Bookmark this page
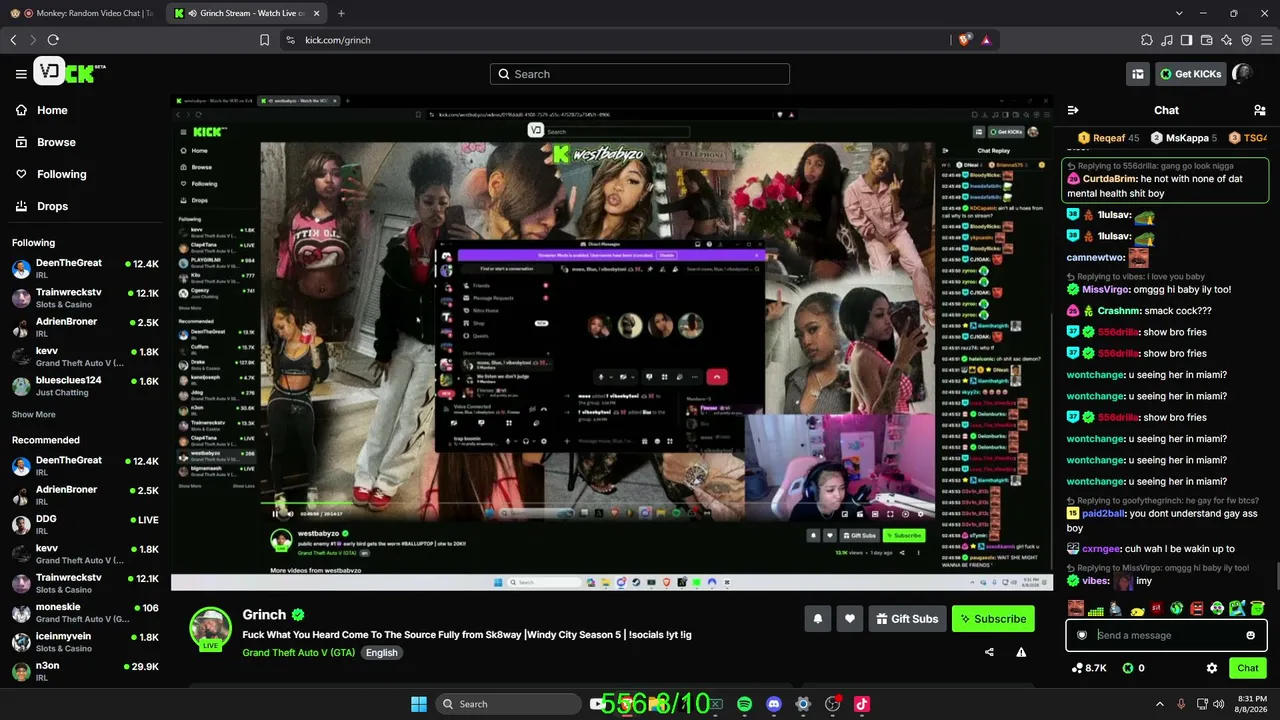Image resolution: width=1280 pixels, height=720 pixels. click(264, 40)
